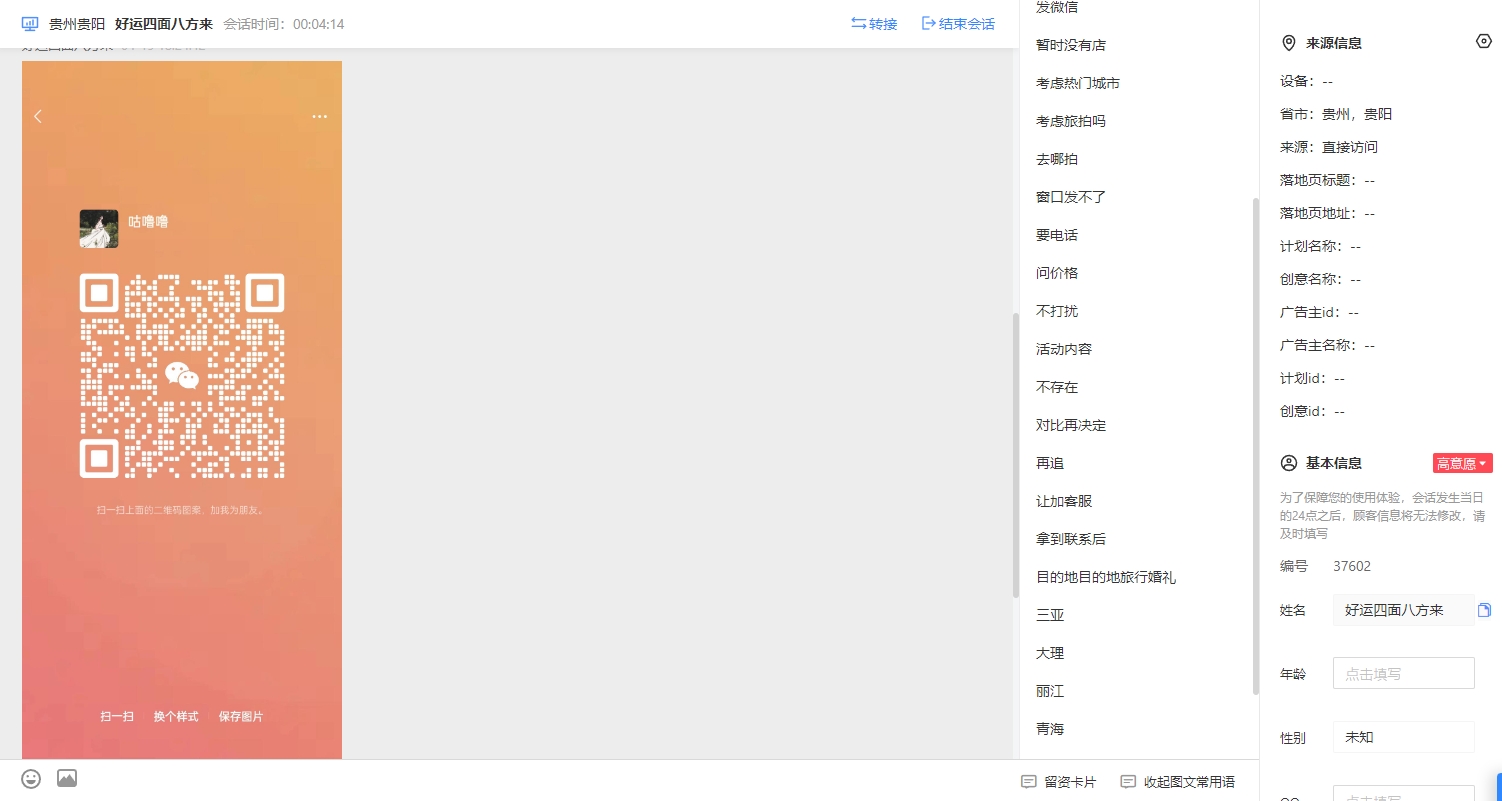1502x801 pixels.
Task: Select the 三亚 quick reply
Action: (1050, 615)
